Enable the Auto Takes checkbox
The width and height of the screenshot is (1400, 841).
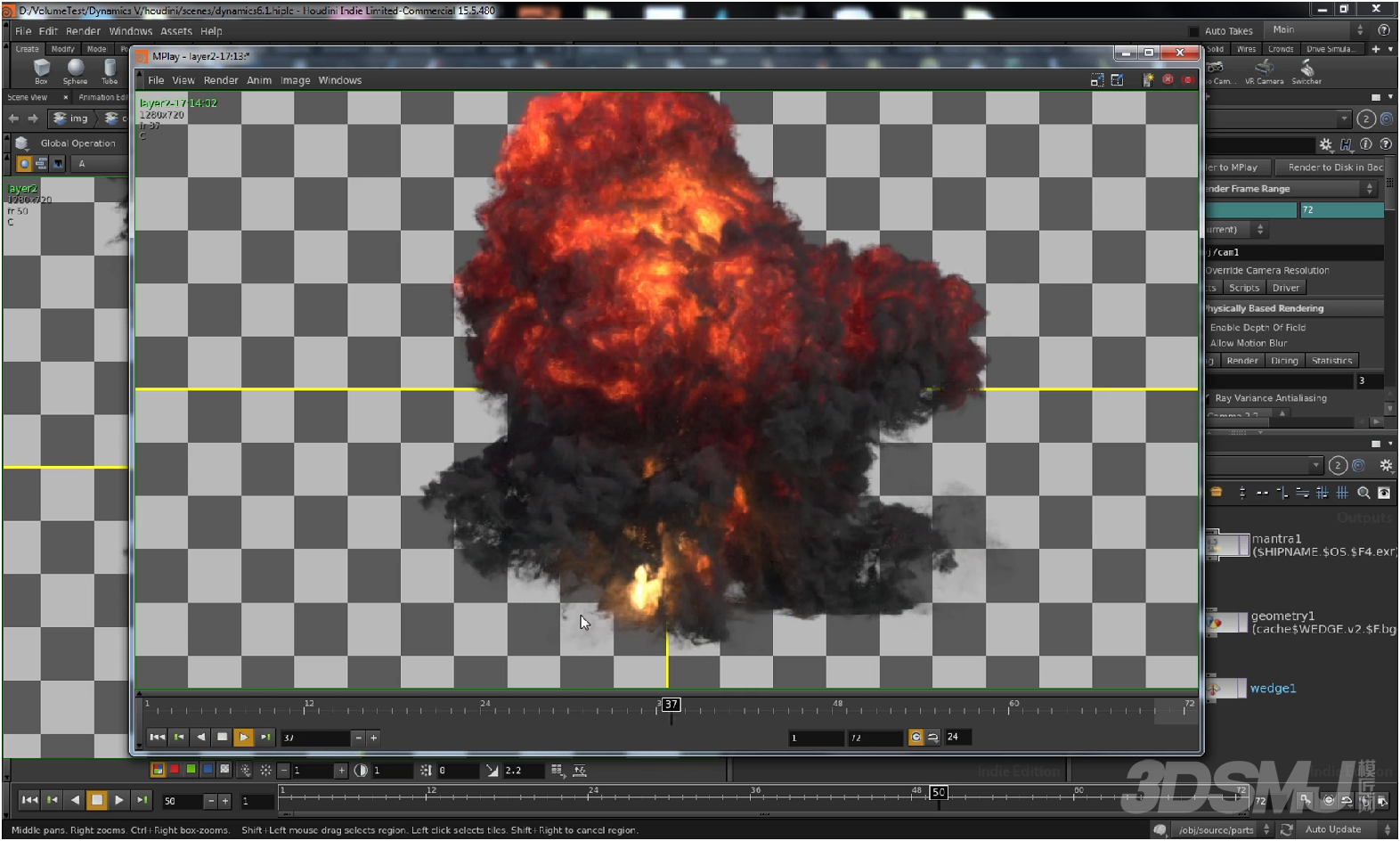pos(1194,31)
